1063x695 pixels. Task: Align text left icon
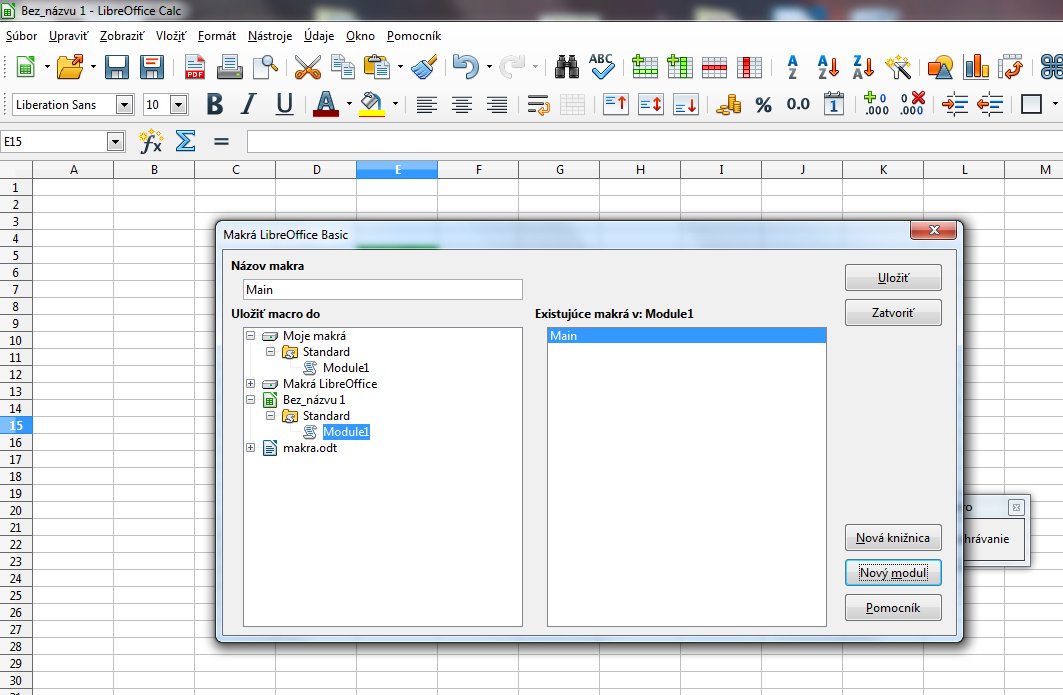tap(426, 104)
